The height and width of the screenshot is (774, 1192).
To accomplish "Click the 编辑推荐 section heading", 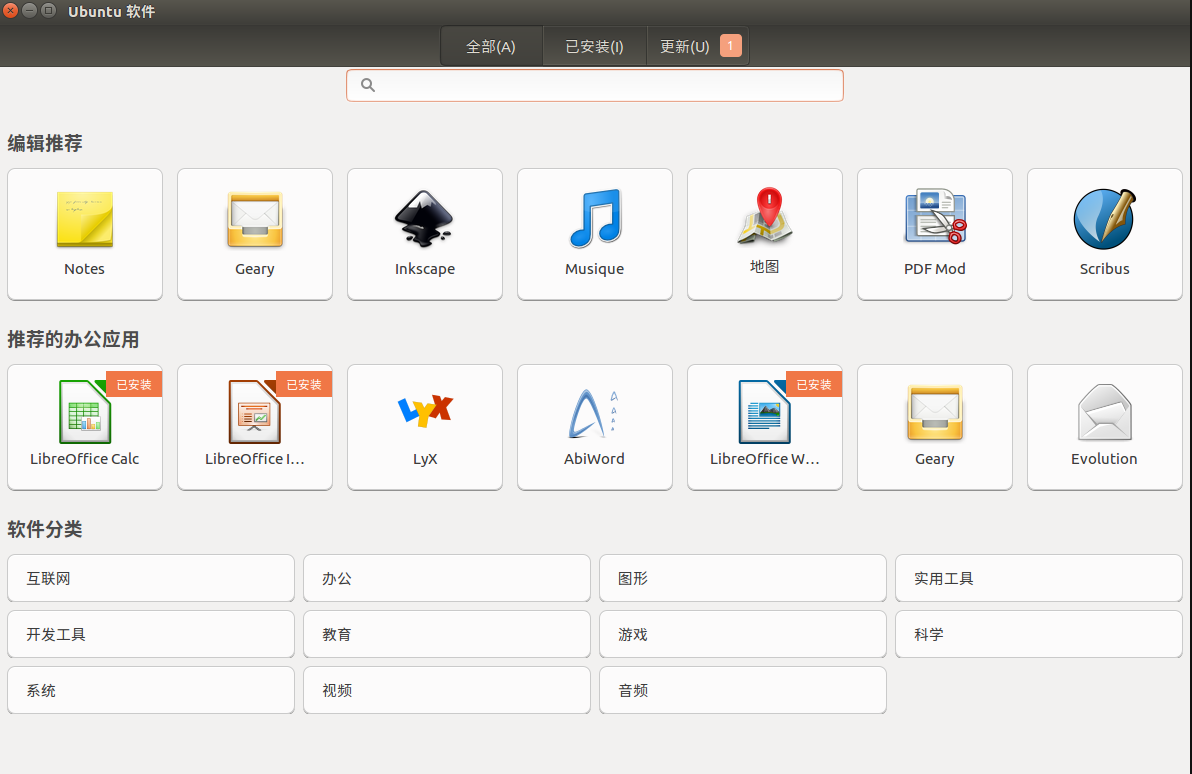I will click(x=45, y=143).
